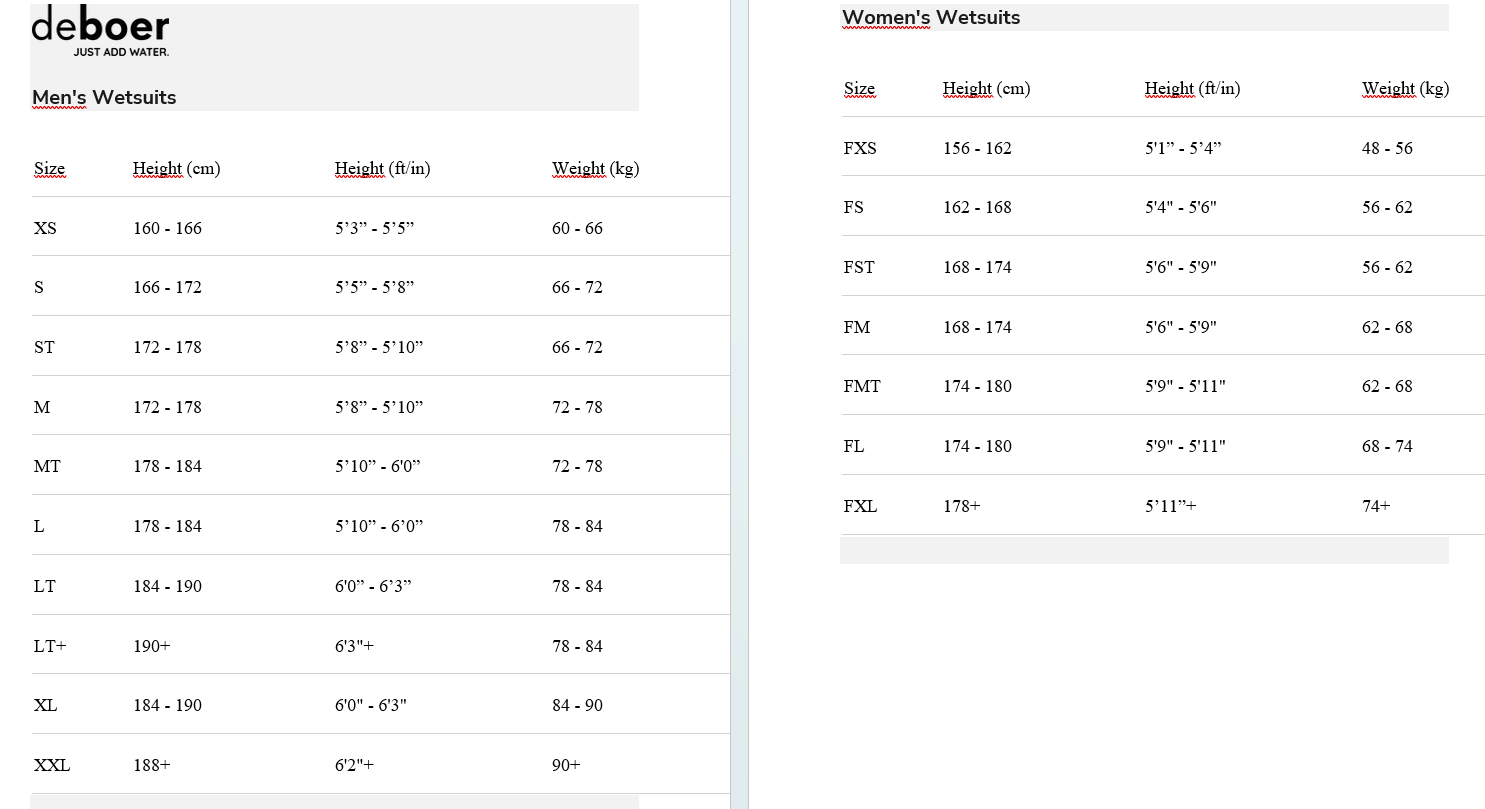The height and width of the screenshot is (809, 1485).
Task: Click the FXL size row label
Action: (860, 506)
